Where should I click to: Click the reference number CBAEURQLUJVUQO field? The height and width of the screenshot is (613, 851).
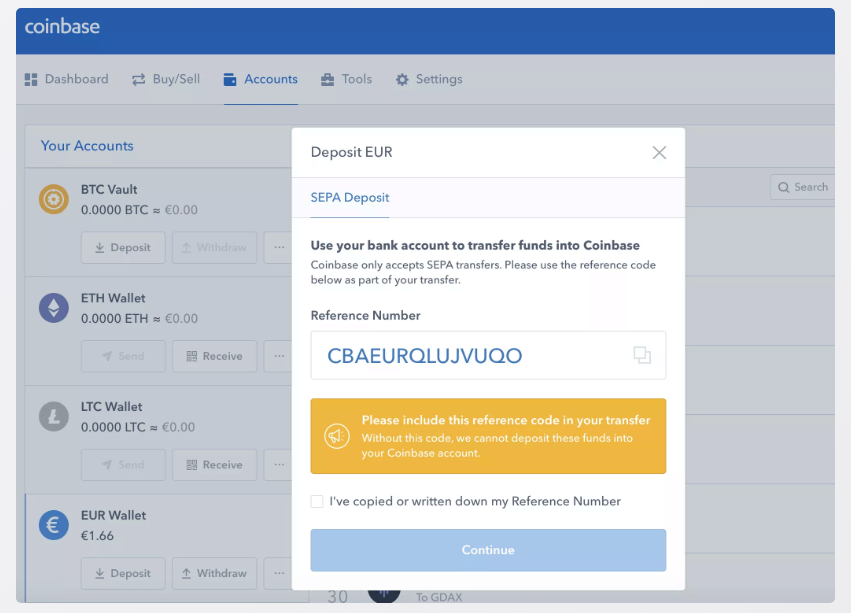click(488, 355)
